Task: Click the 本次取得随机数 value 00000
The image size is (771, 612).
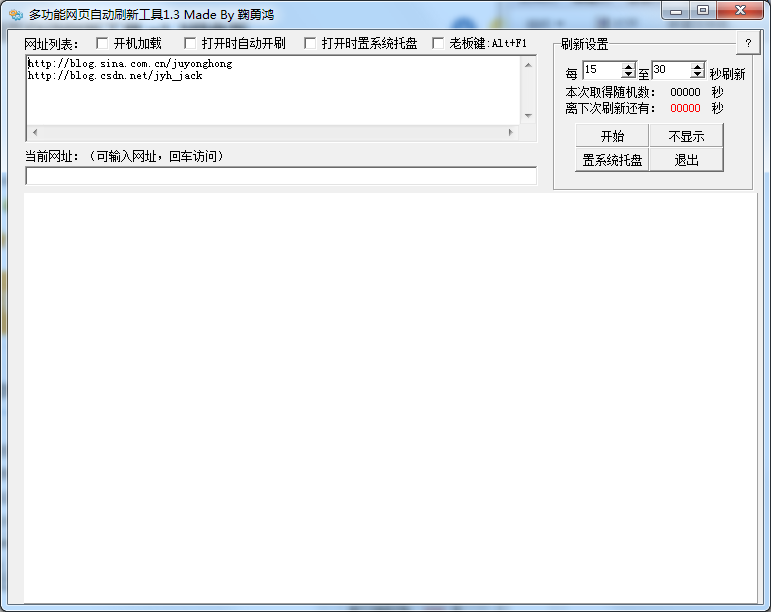Action: (685, 92)
